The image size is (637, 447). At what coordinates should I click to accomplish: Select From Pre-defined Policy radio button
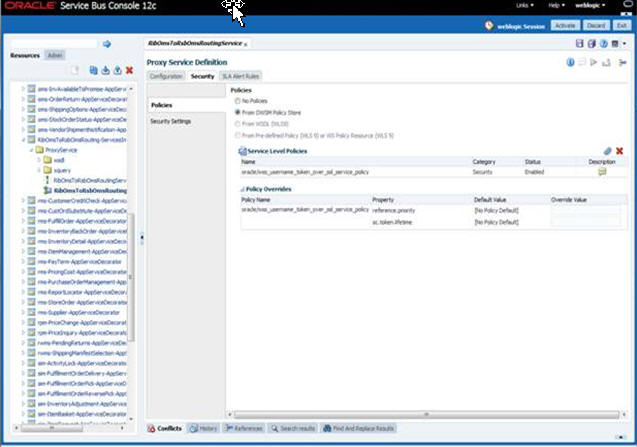(x=238, y=135)
